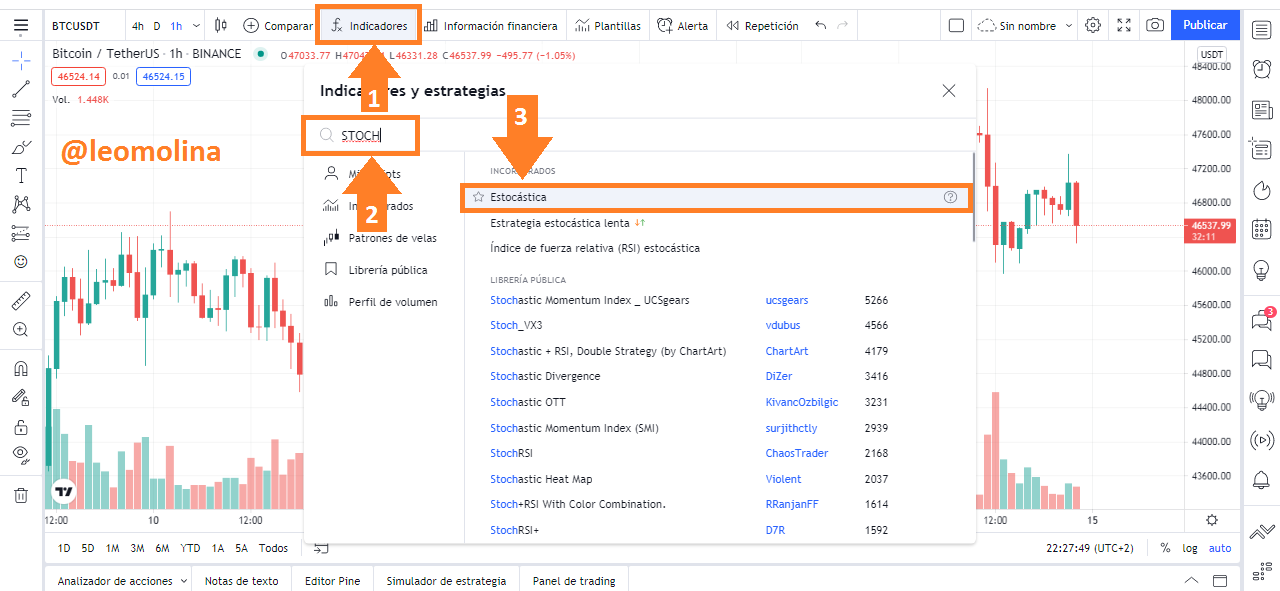Select Perfil de volumen category

380,301
